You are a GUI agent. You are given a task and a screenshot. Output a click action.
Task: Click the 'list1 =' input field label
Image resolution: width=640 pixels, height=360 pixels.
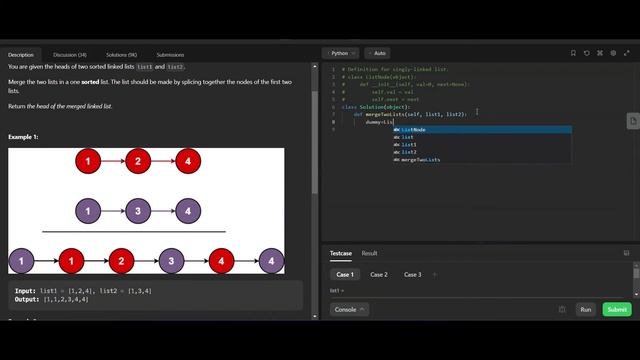click(x=337, y=291)
